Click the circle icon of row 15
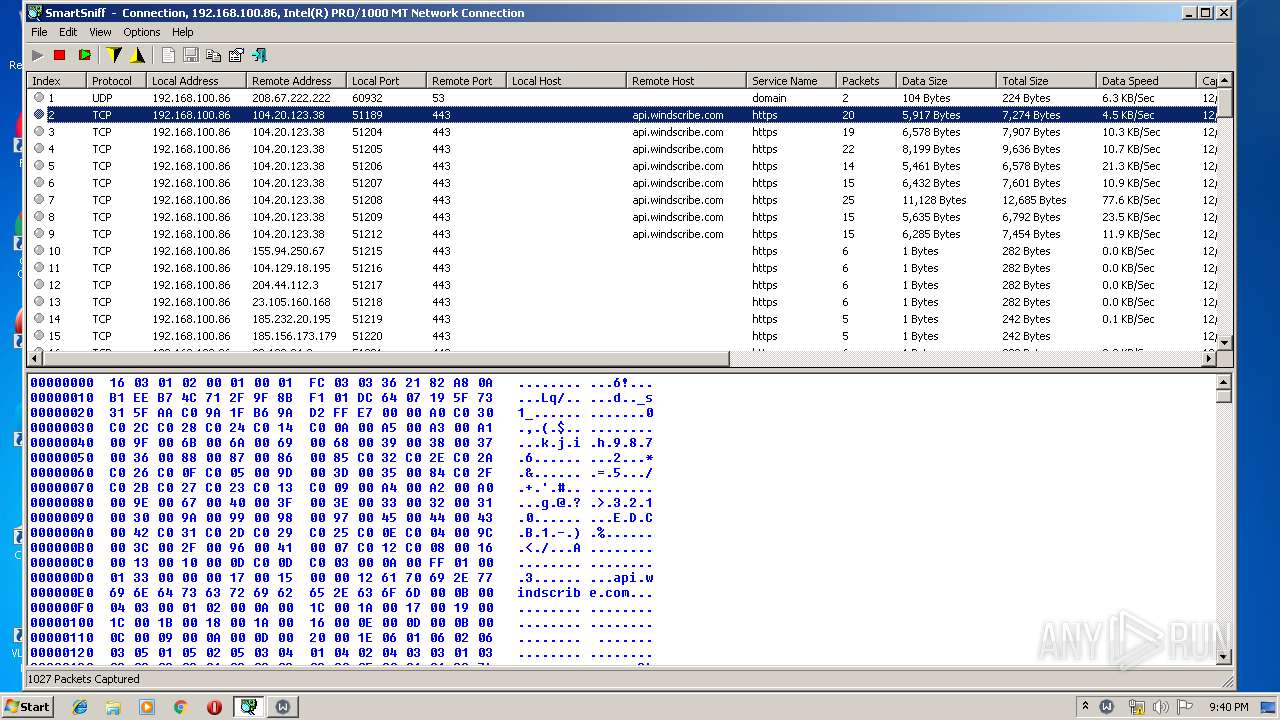1280x720 pixels. click(39, 336)
